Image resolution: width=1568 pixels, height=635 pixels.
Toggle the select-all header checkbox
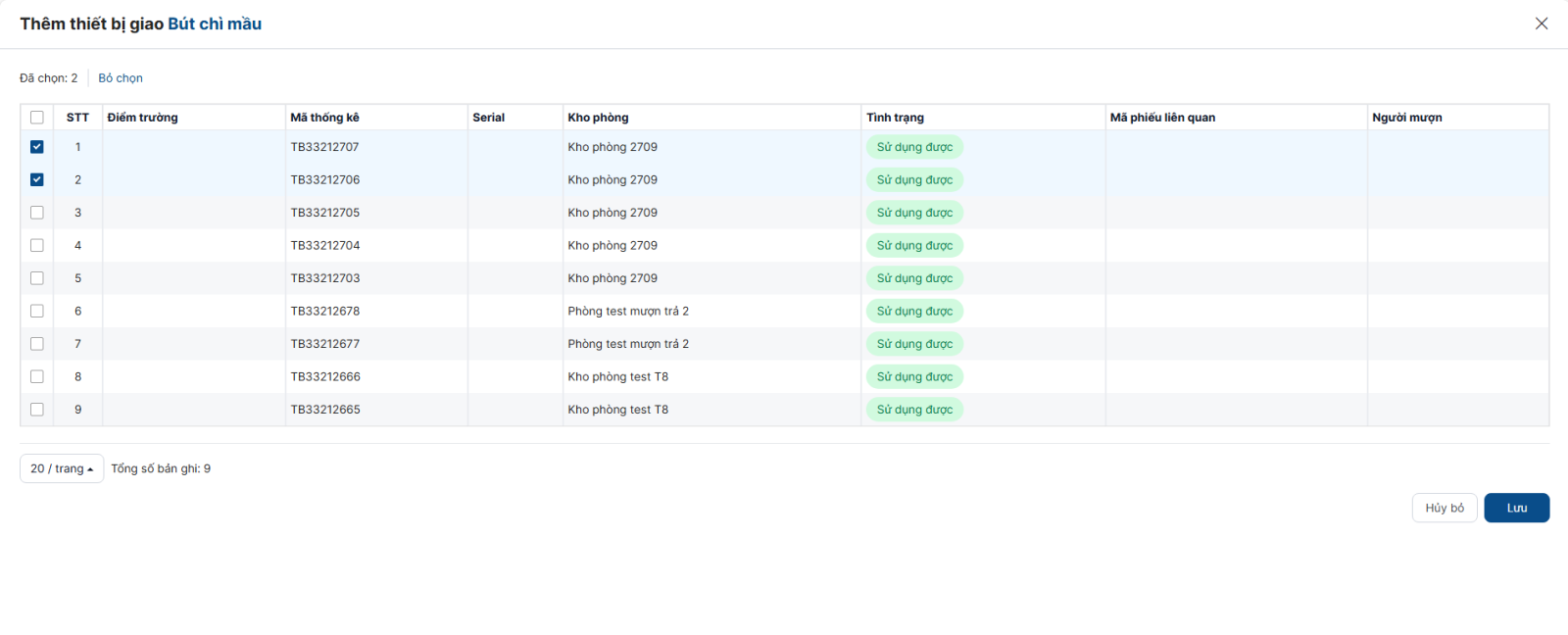pyautogui.click(x=37, y=118)
